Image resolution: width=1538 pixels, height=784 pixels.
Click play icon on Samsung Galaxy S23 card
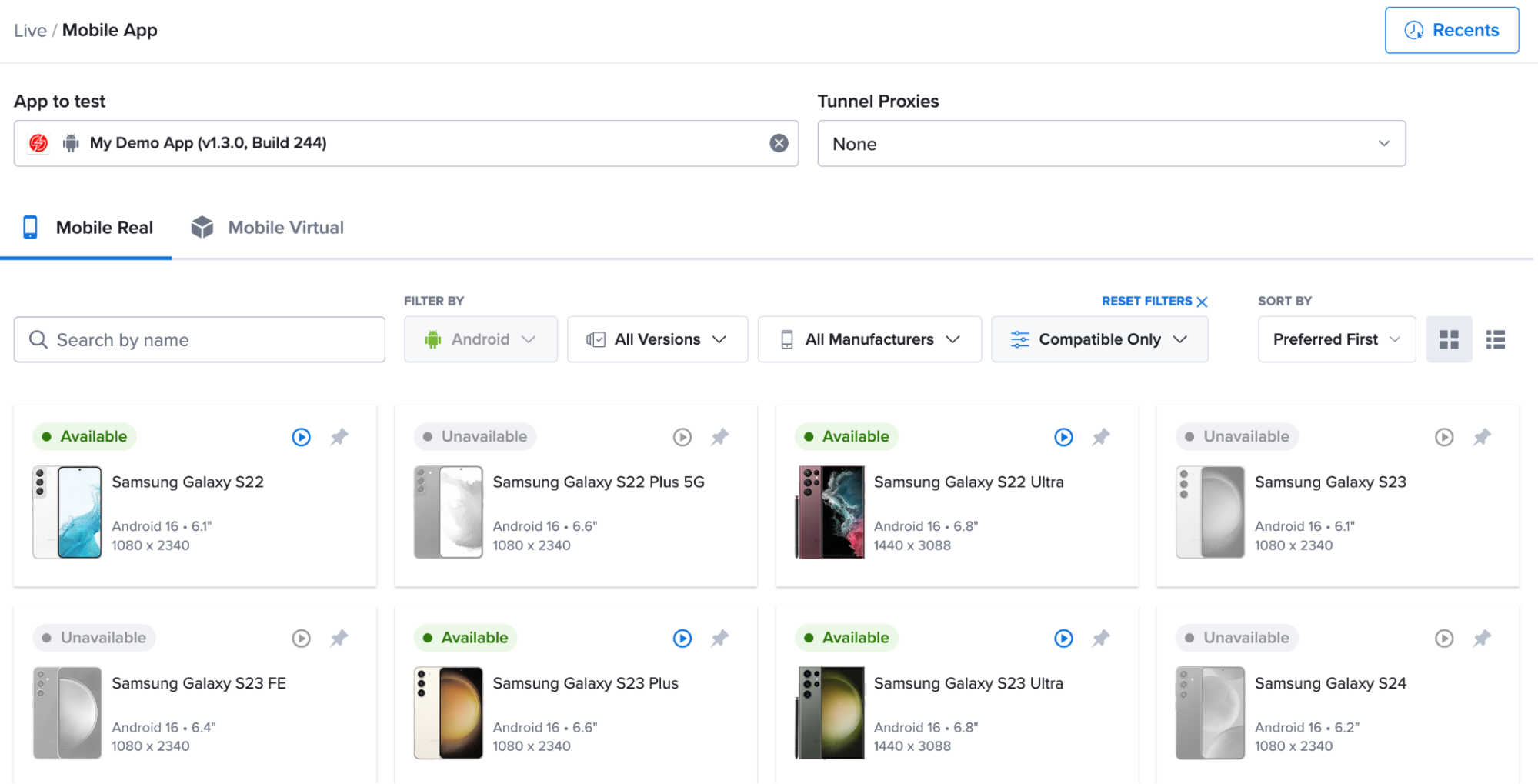tap(1444, 437)
